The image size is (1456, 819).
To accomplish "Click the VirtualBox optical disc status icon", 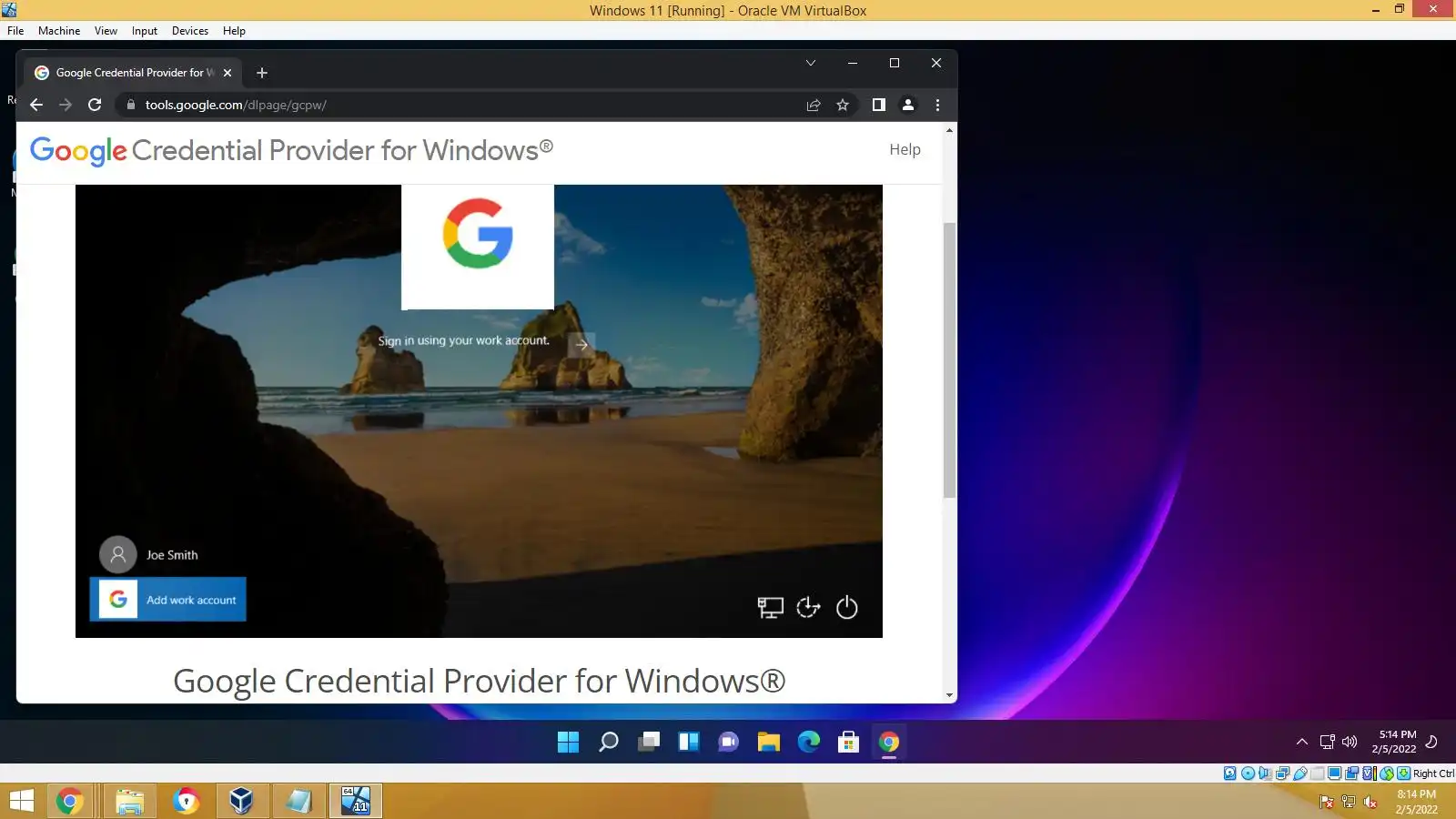I will (1249, 773).
